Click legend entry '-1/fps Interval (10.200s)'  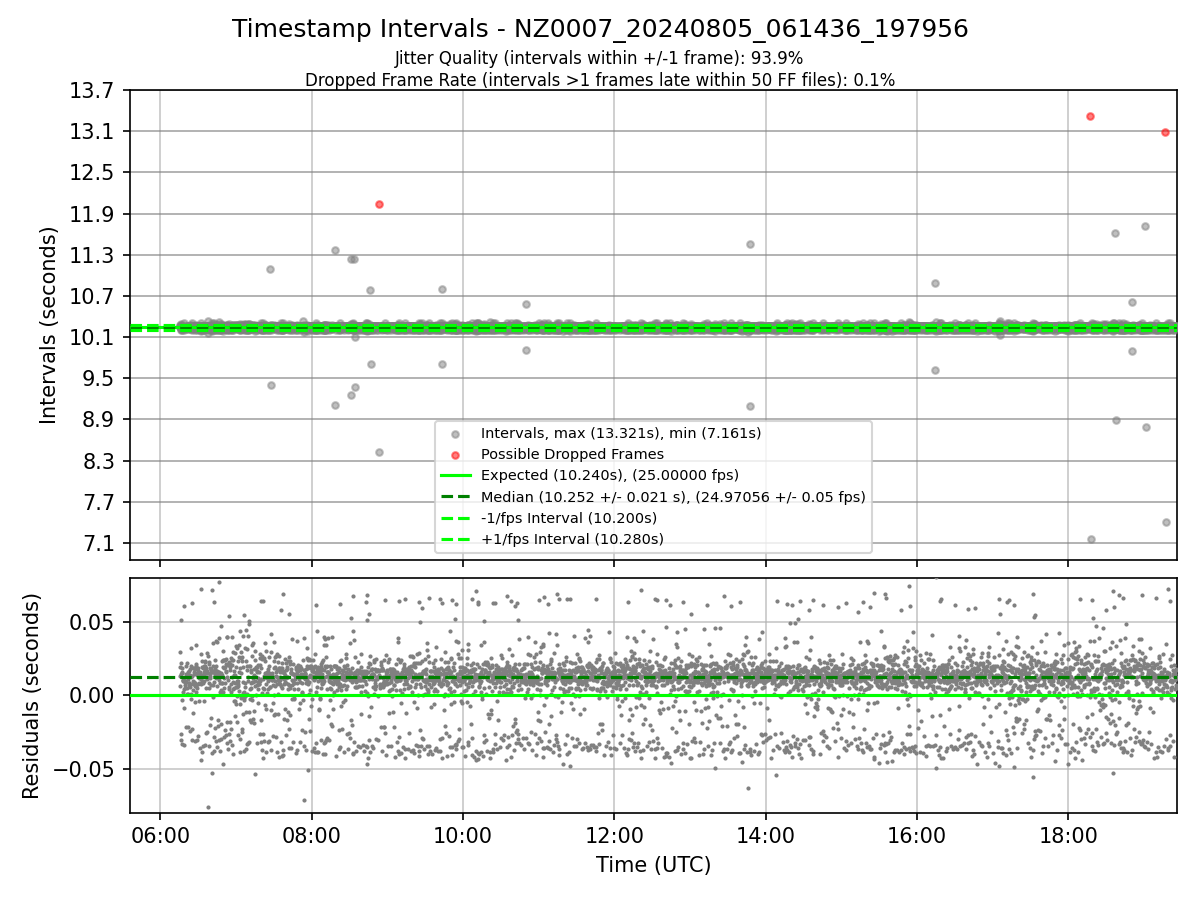[x=569, y=518]
